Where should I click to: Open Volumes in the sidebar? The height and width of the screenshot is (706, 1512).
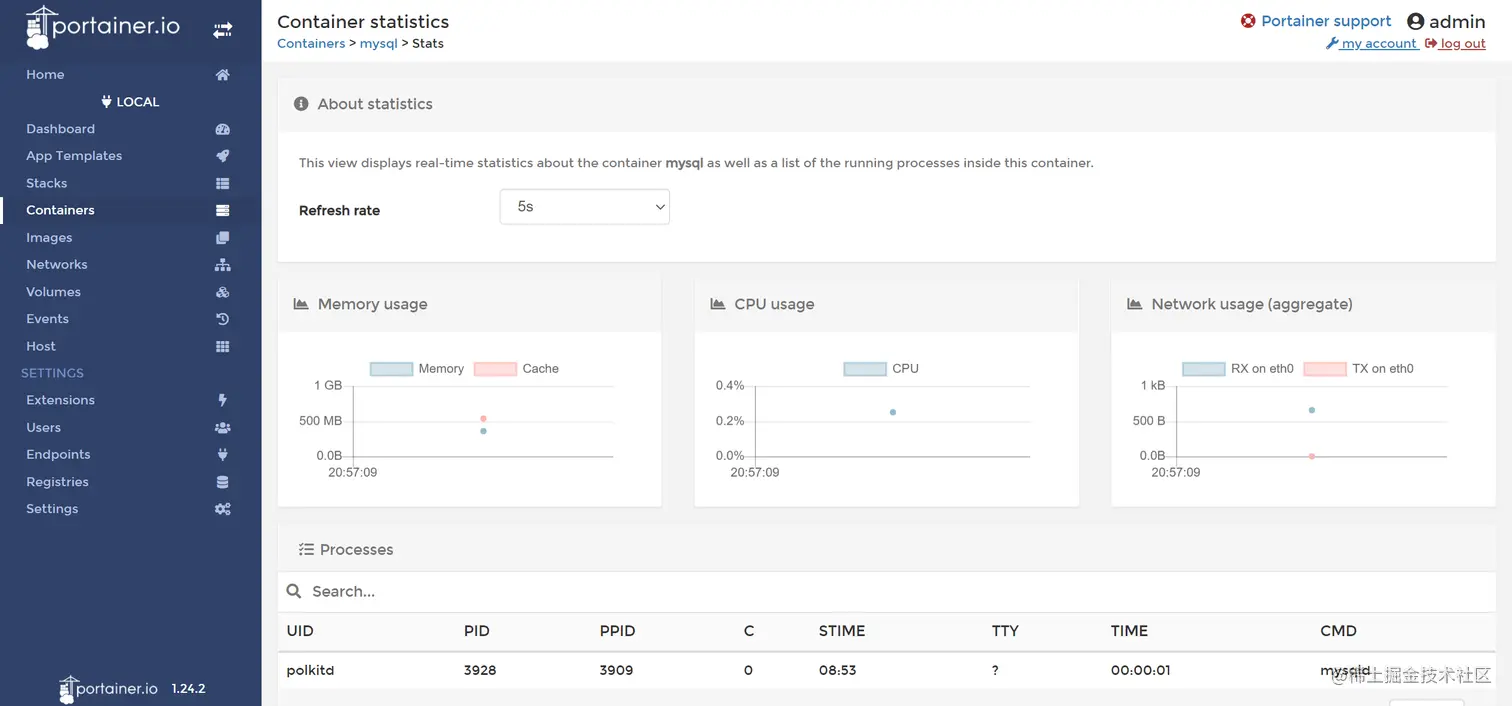pyautogui.click(x=53, y=292)
